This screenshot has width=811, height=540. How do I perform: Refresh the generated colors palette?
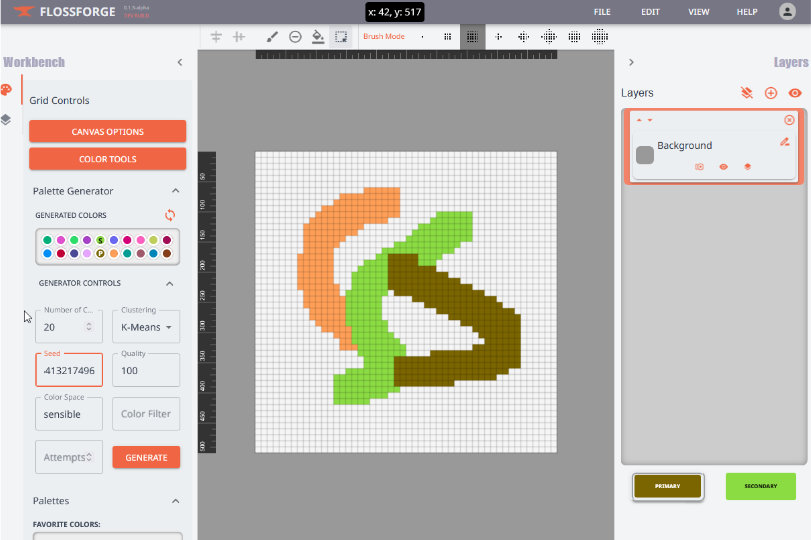point(170,215)
